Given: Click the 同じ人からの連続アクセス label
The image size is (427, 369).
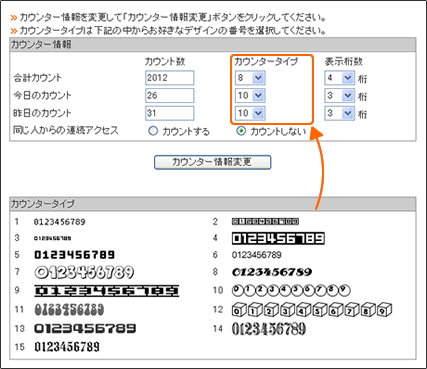Looking at the screenshot, I should pyautogui.click(x=66, y=130).
